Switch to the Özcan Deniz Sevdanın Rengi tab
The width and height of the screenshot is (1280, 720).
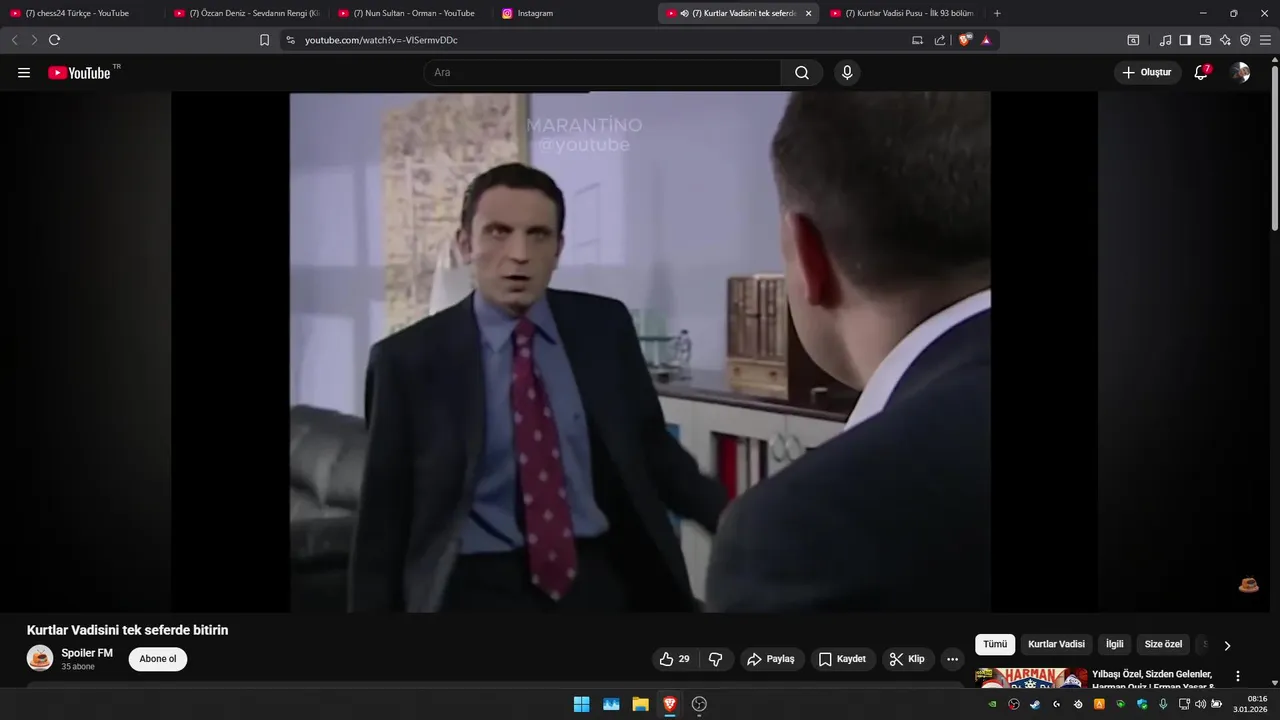[247, 13]
